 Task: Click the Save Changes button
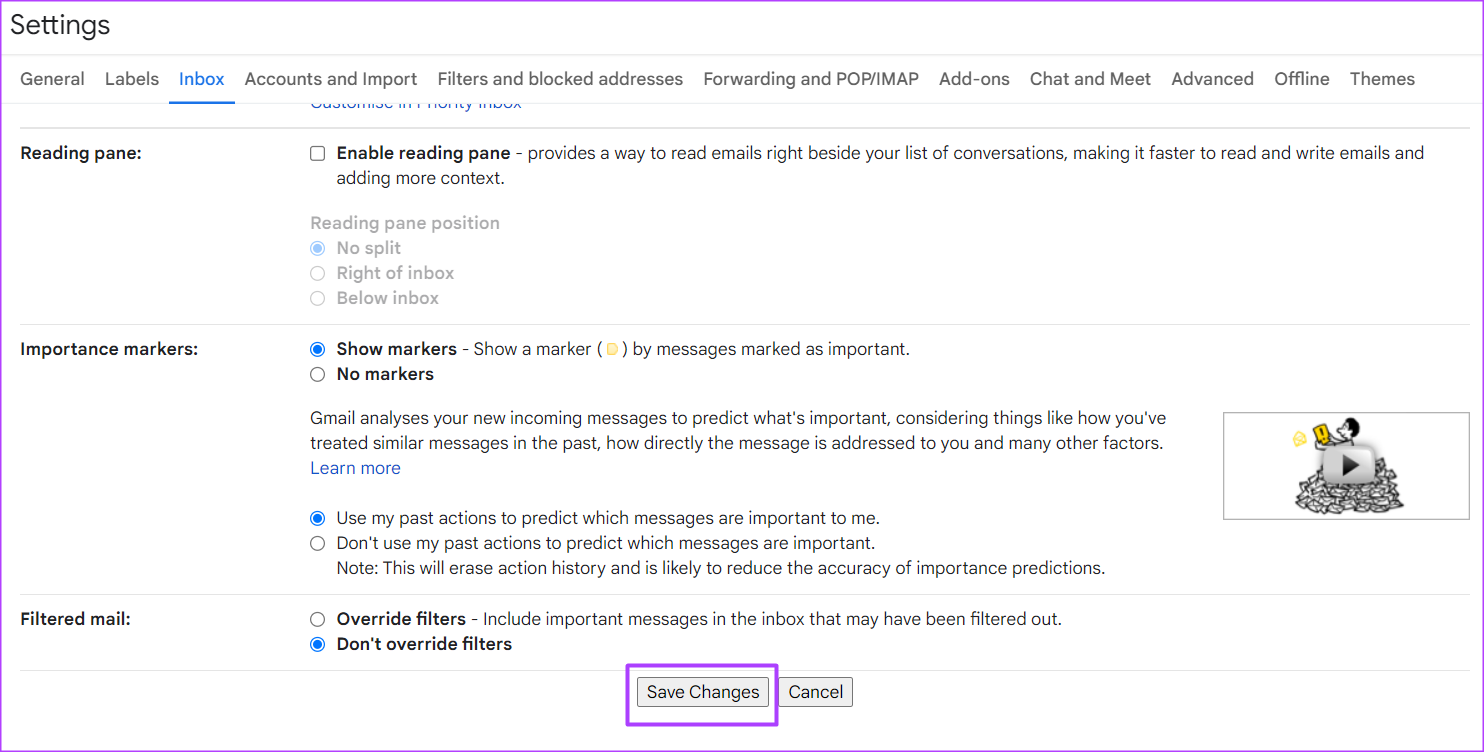703,692
